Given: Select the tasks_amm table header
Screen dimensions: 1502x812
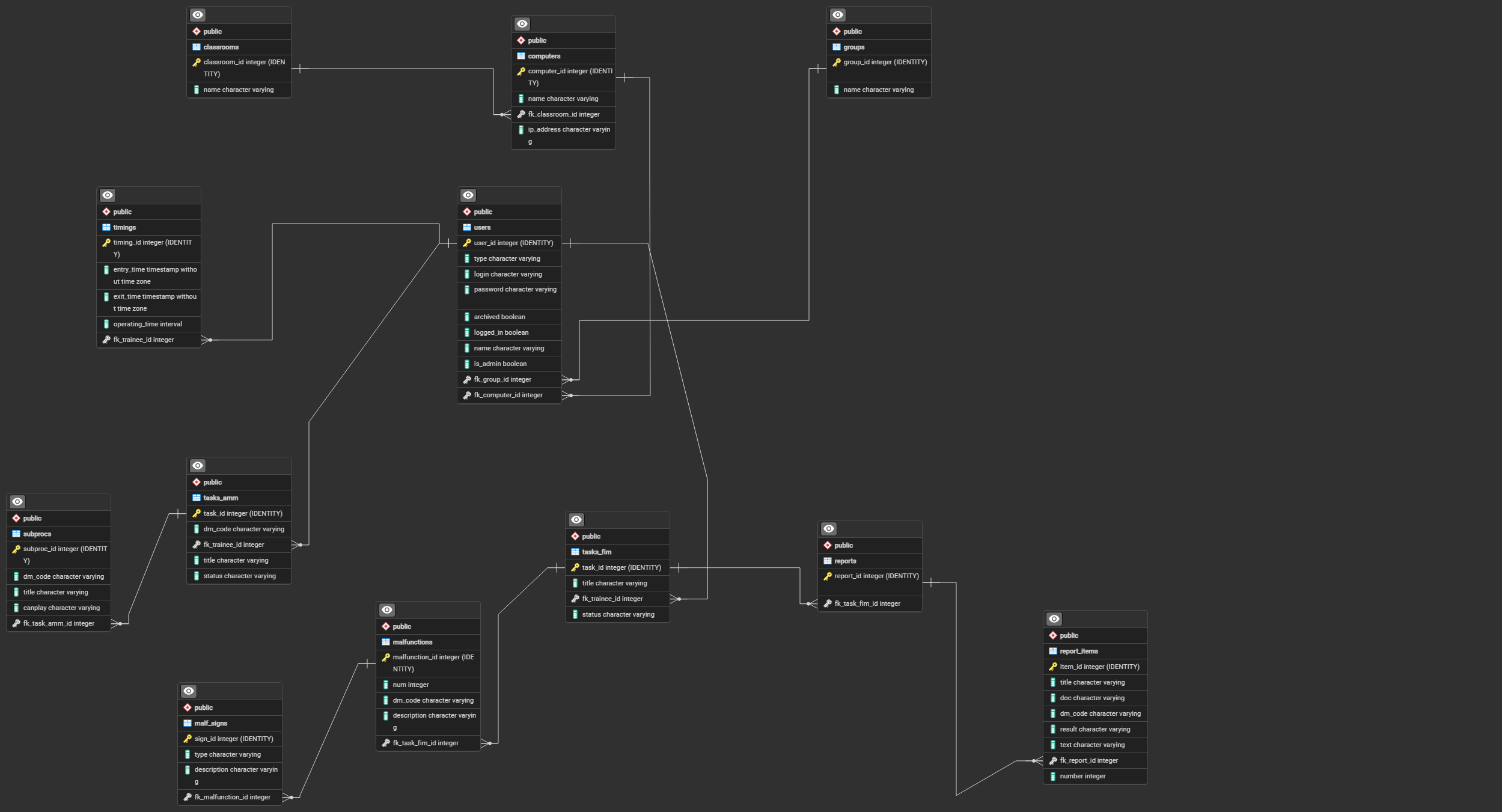Looking at the screenshot, I should (221, 498).
